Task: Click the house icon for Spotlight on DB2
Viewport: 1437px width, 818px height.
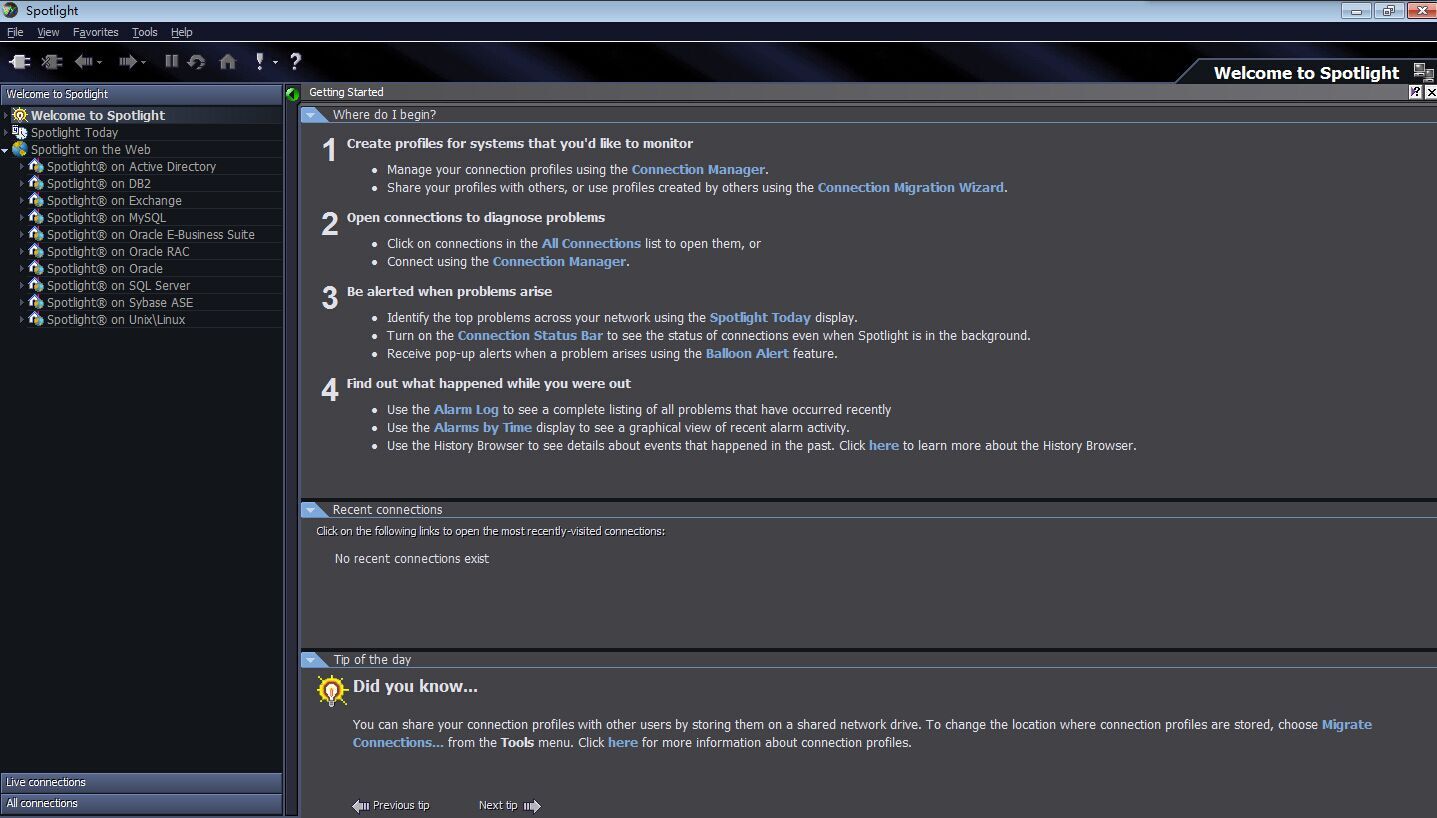Action: [36, 183]
